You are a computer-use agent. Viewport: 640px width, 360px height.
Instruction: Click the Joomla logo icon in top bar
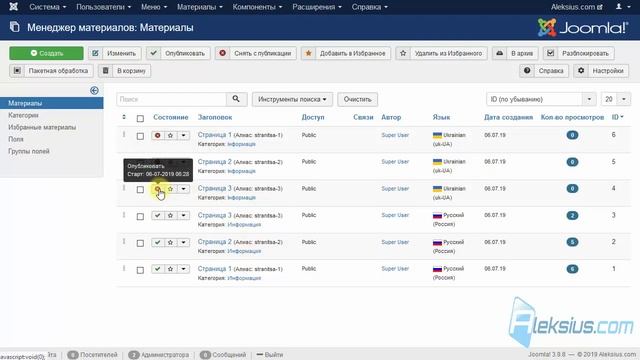click(x=13, y=7)
